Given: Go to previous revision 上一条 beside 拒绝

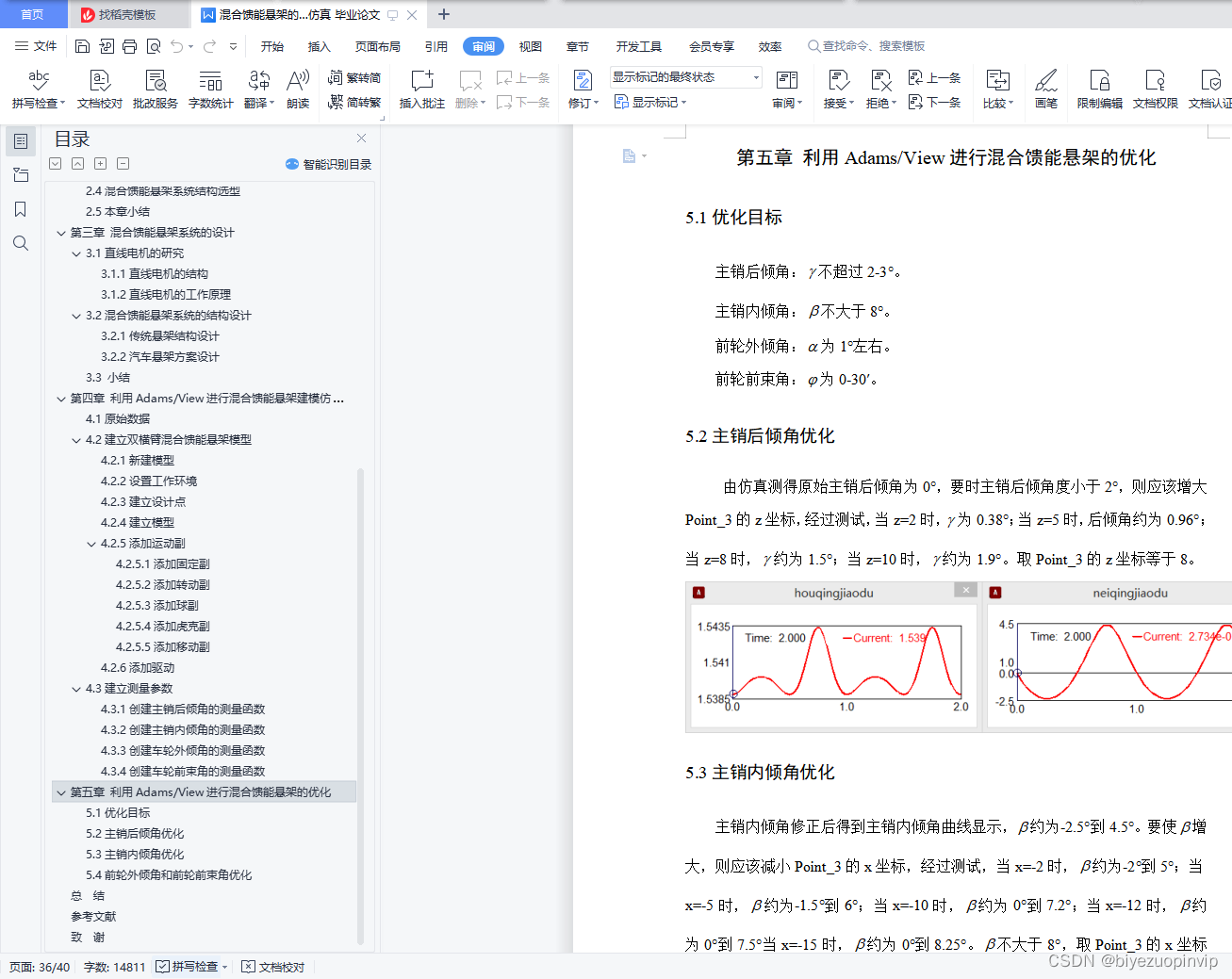Looking at the screenshot, I should click(x=934, y=78).
